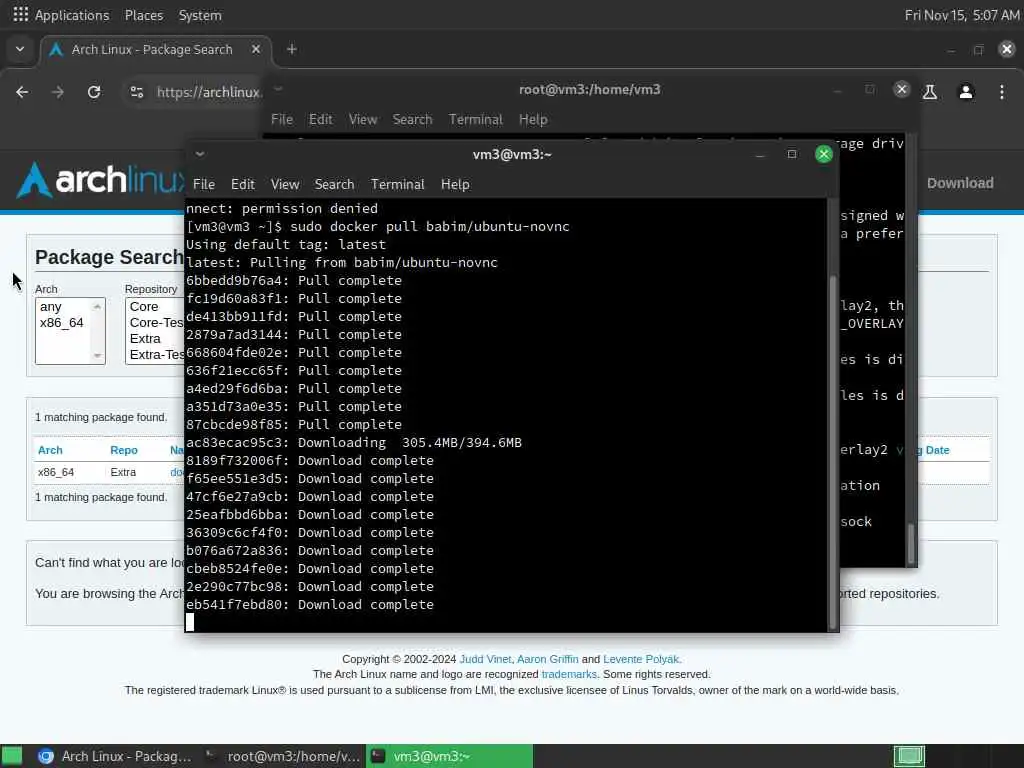This screenshot has height=768, width=1024.
Task: Open Edit menu in root@vm3 terminal
Action: 320,120
